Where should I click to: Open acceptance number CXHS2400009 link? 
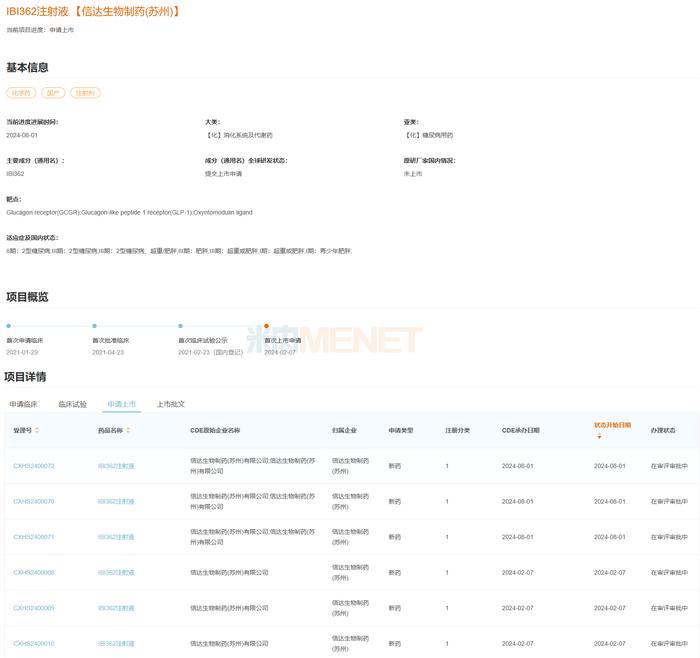(x=34, y=608)
